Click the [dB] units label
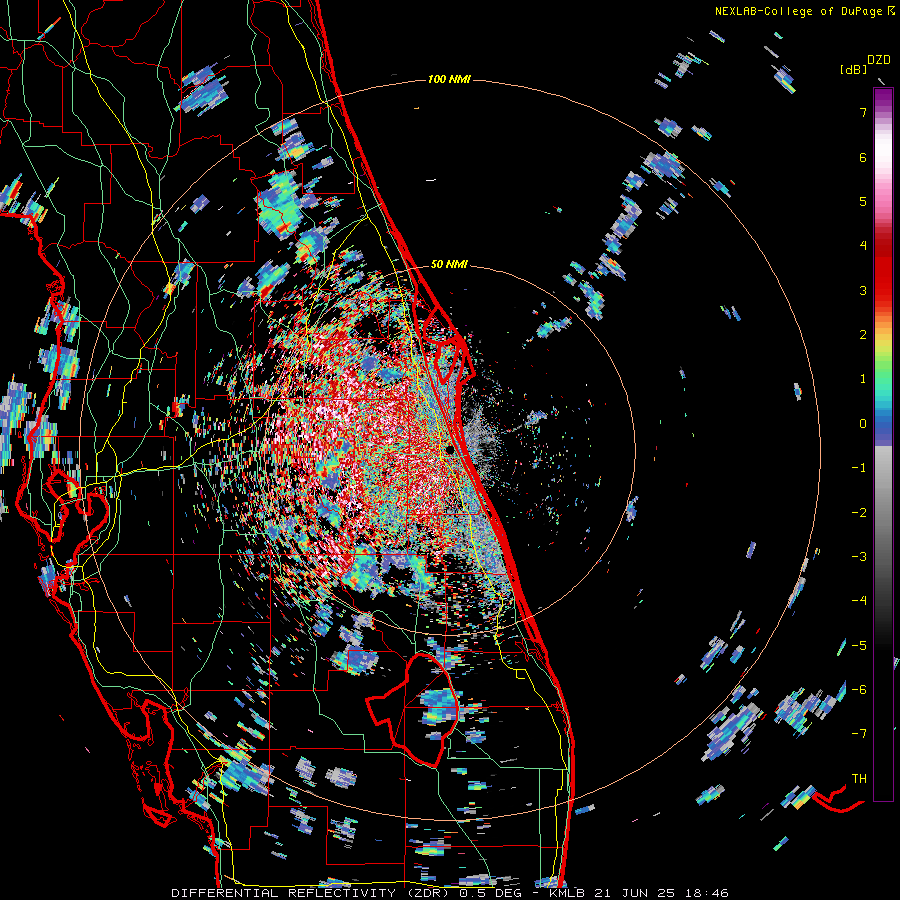The height and width of the screenshot is (900, 900). coord(854,69)
